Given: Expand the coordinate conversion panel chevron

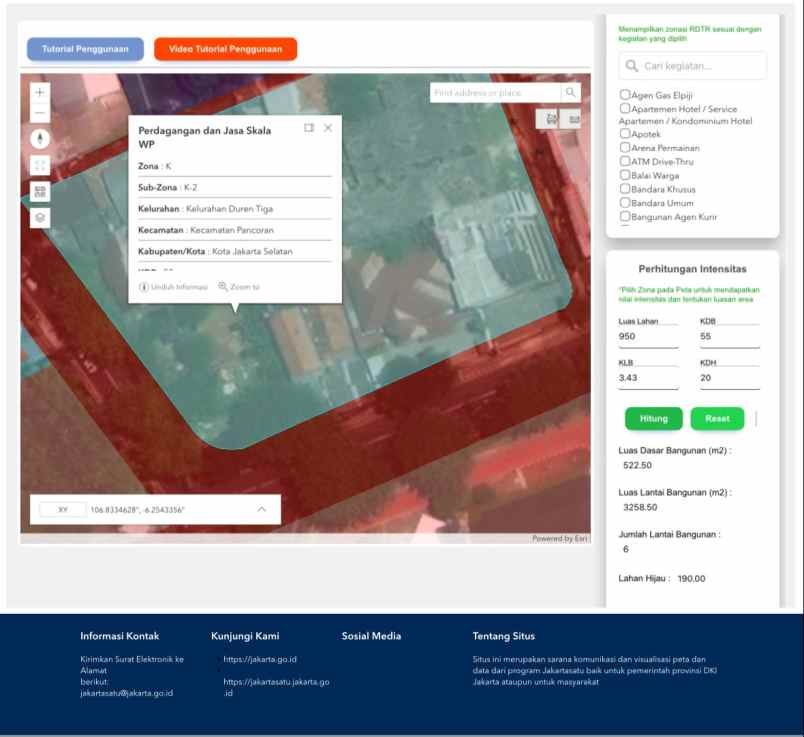Looking at the screenshot, I should pyautogui.click(x=262, y=509).
